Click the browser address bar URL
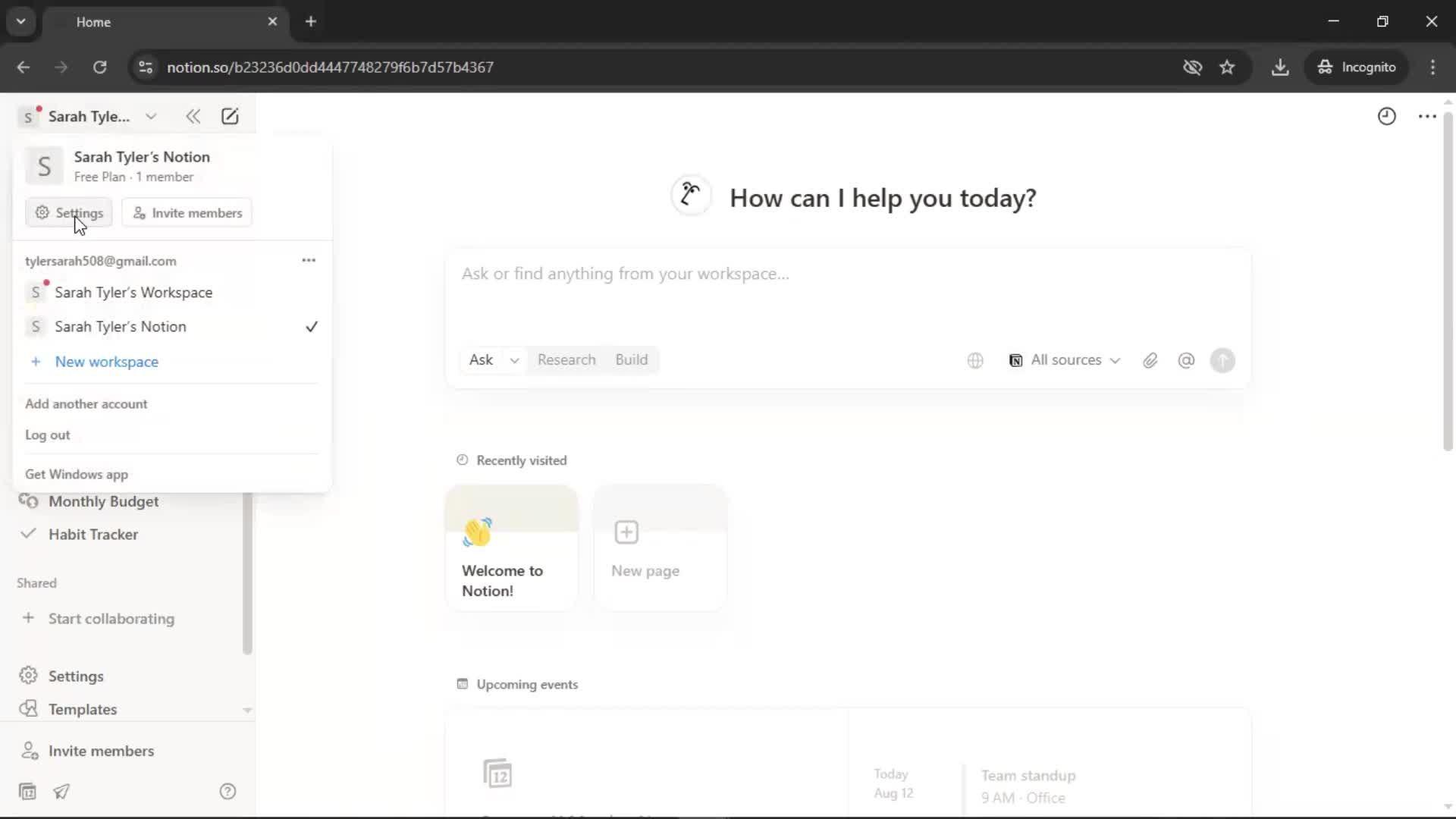This screenshot has height=819, width=1456. (330, 67)
